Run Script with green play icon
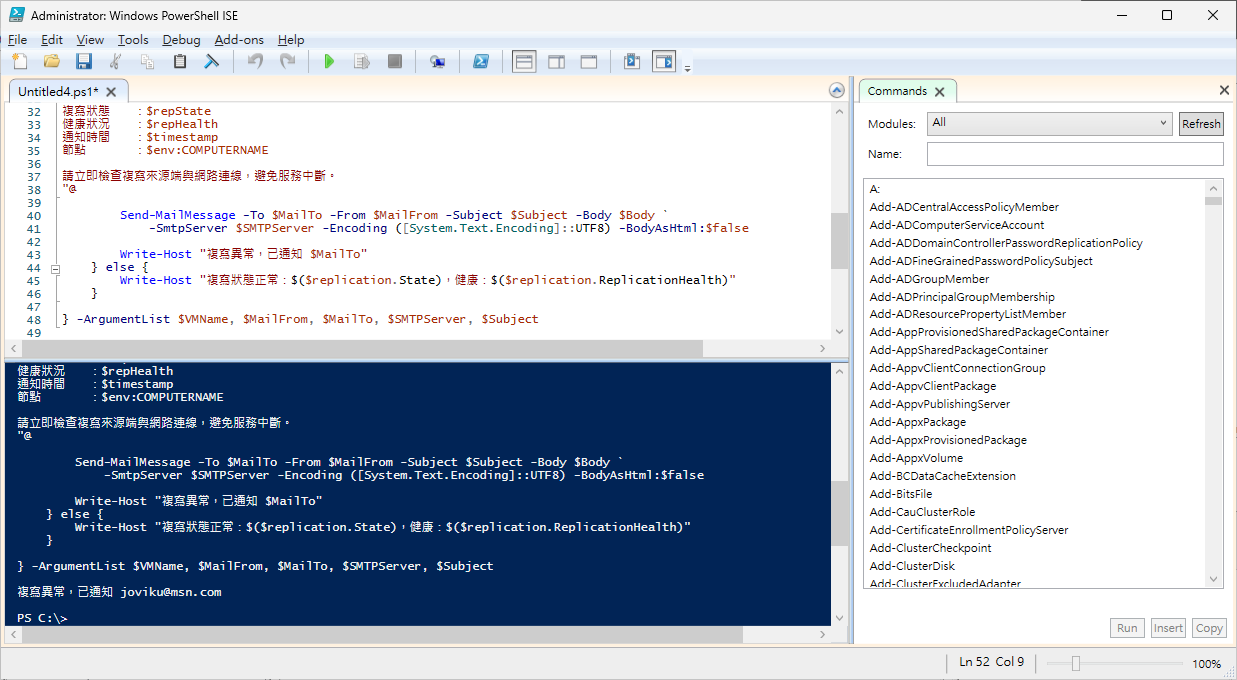This screenshot has height=680, width=1237. point(329,62)
